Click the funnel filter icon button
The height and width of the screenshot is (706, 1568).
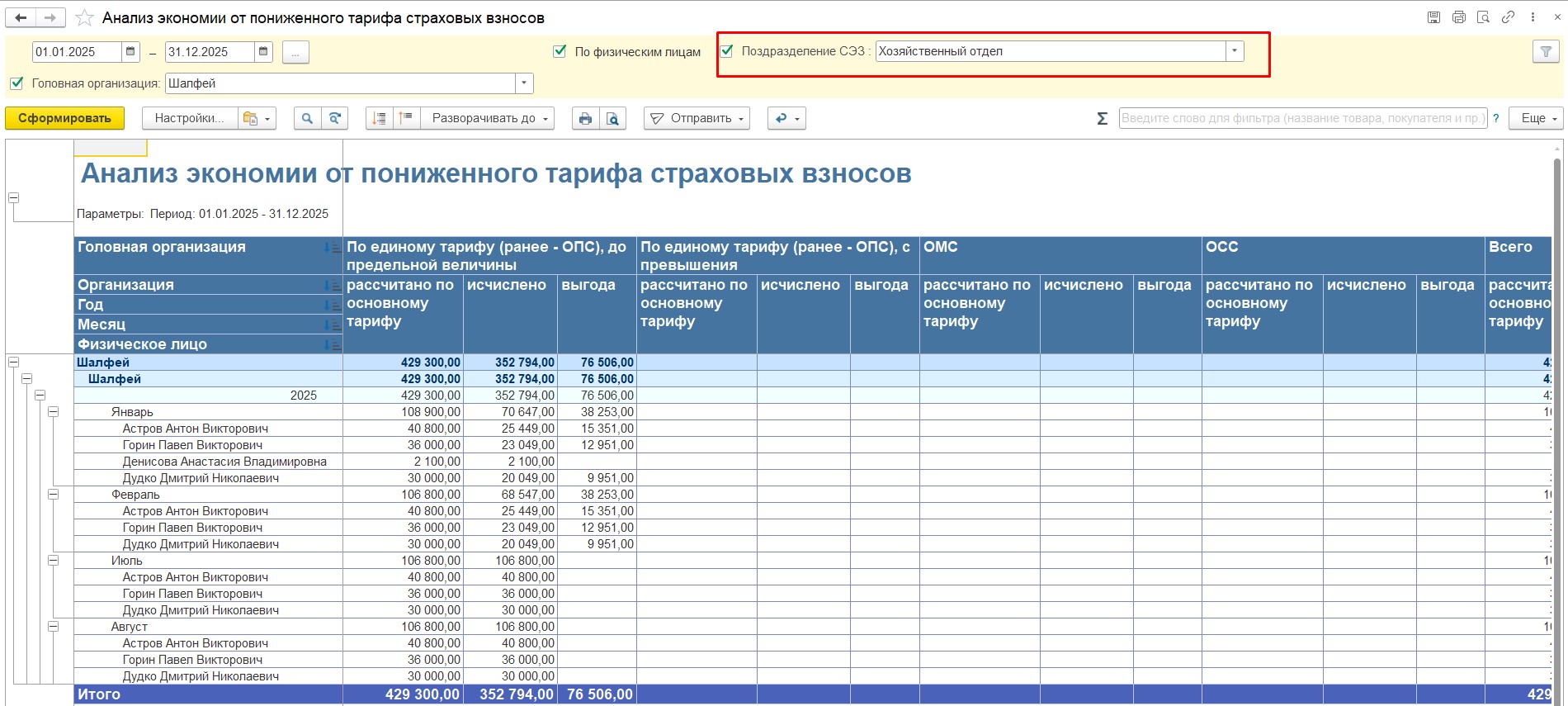click(x=1546, y=52)
